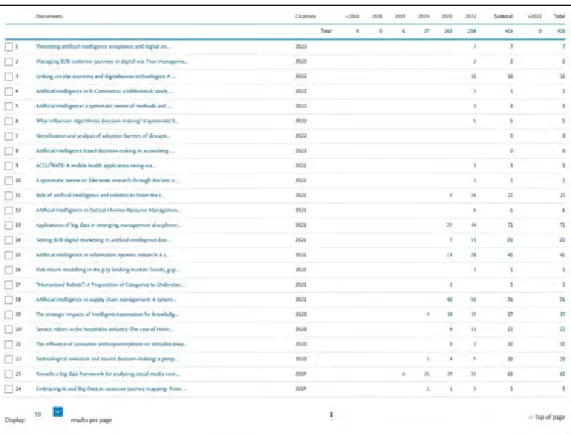Click the Documents column header
The image size is (571, 434).
pos(49,16)
